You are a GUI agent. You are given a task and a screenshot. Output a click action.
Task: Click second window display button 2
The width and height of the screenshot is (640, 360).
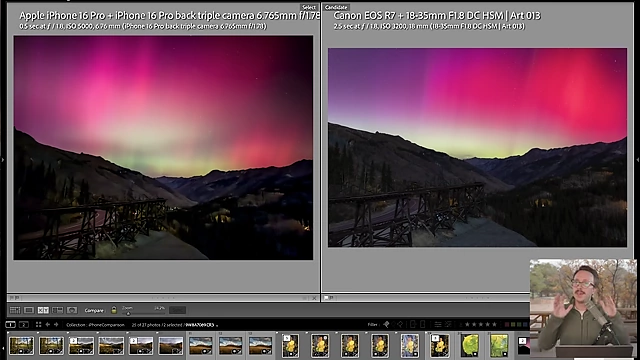tap(24, 324)
